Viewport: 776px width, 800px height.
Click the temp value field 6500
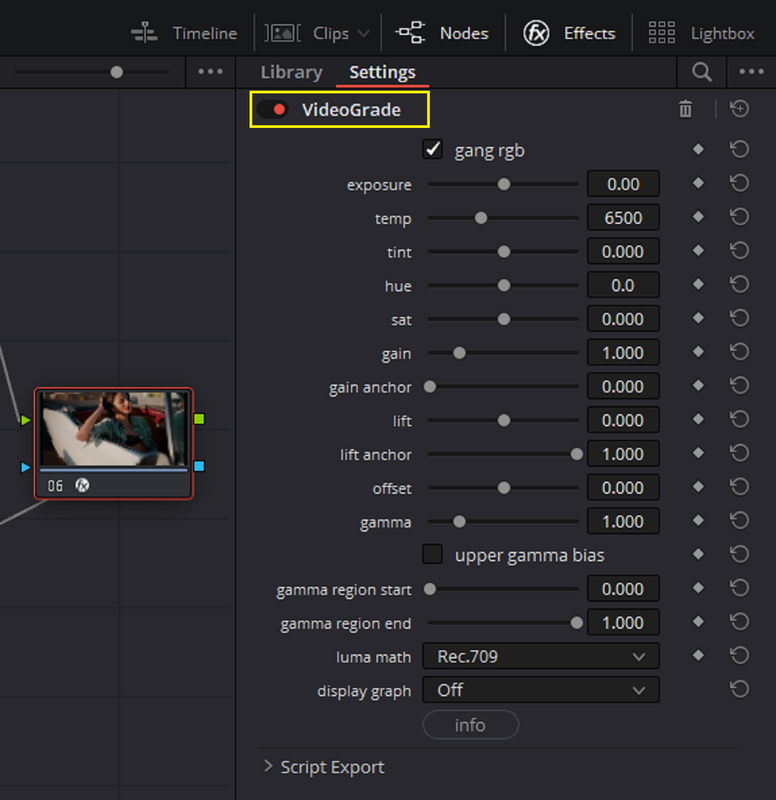(x=623, y=217)
